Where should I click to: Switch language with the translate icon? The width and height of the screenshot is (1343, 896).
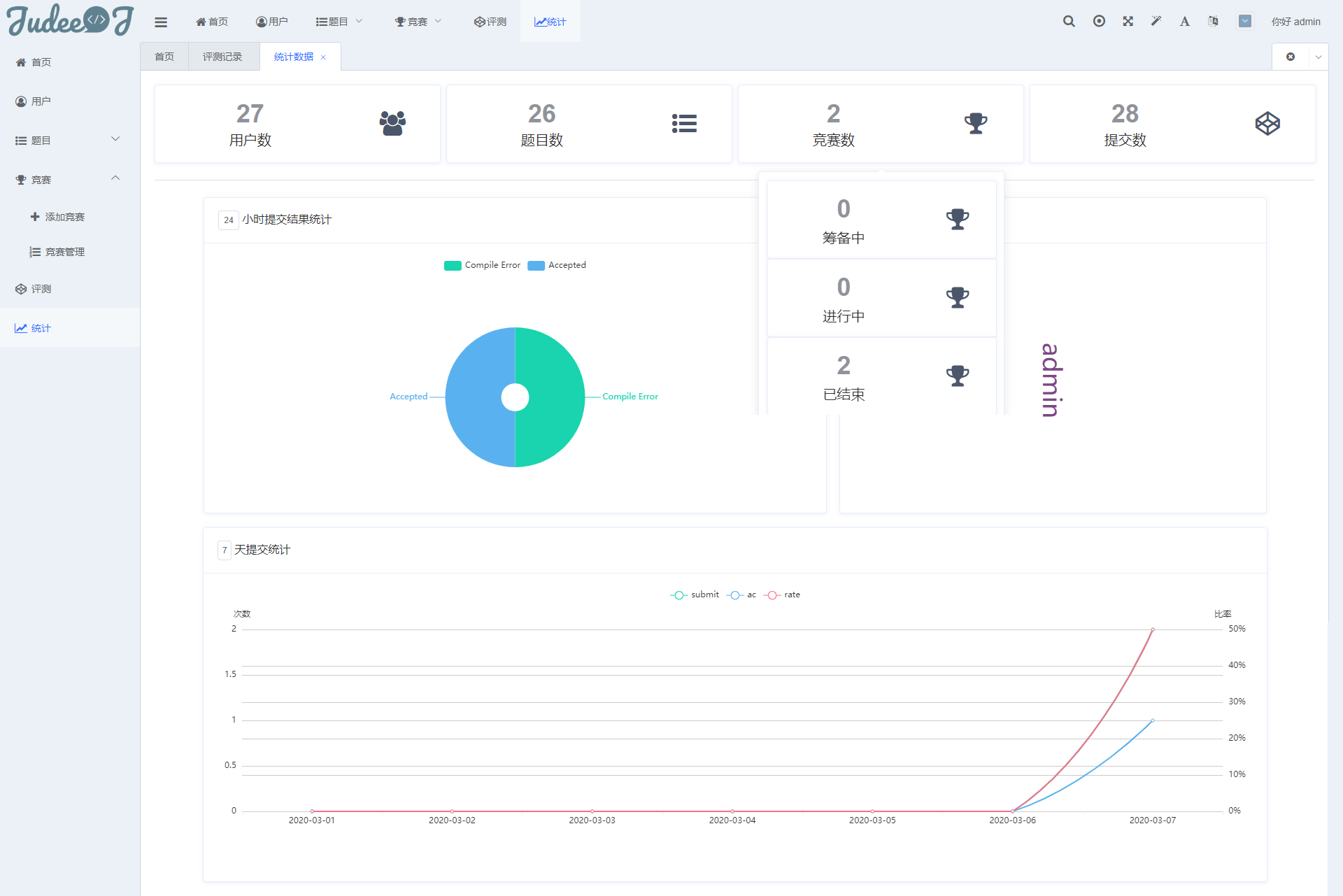pyautogui.click(x=1213, y=21)
